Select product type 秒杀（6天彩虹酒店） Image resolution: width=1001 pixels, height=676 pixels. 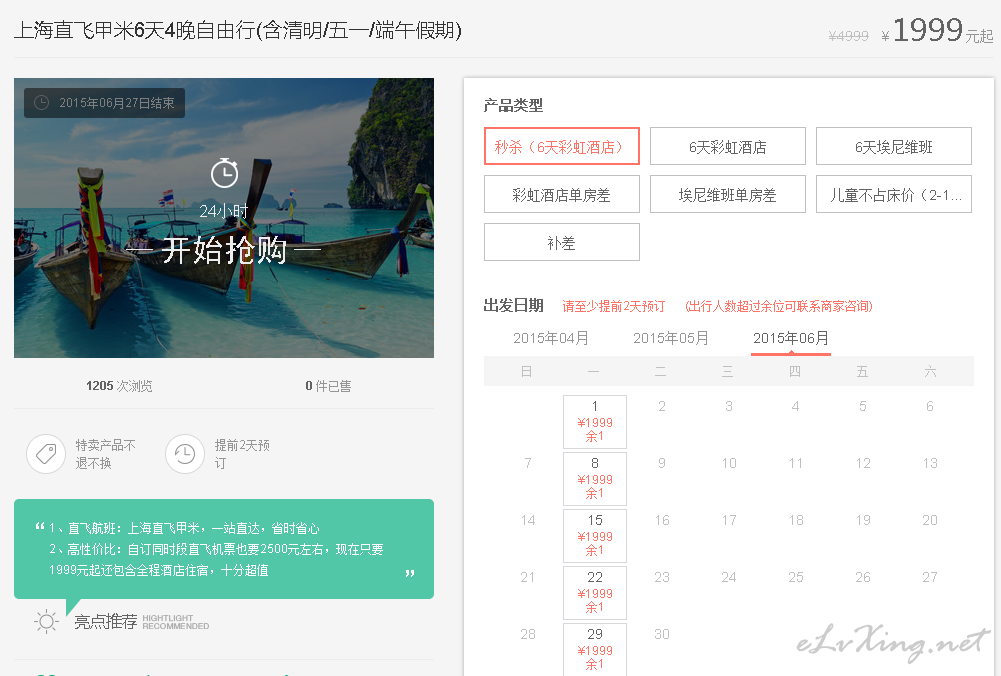tap(561, 146)
